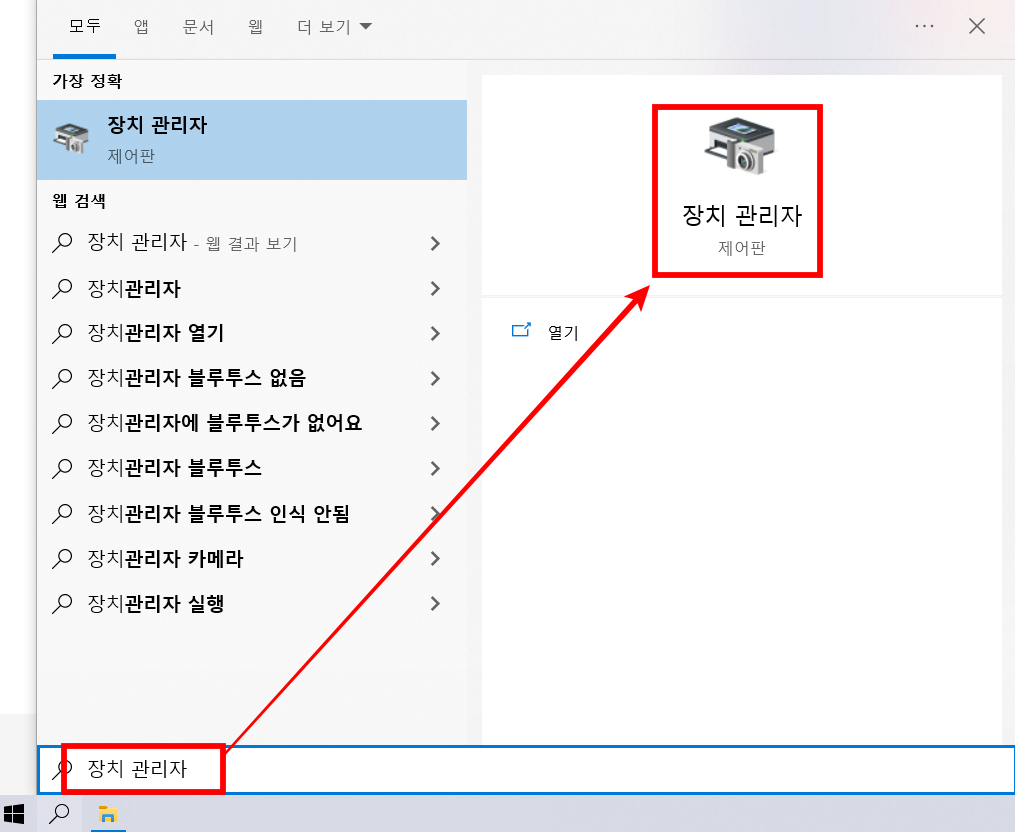
Task: Click search icon beside '장치관리자 카메라'
Action: 62,559
